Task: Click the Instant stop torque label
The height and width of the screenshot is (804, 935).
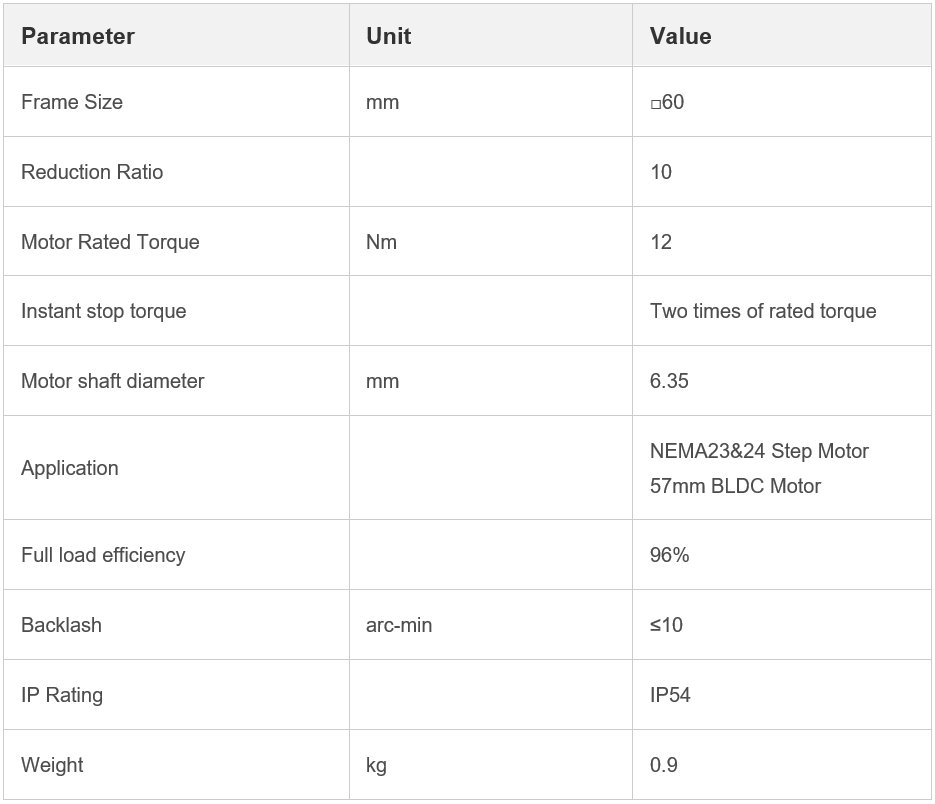Action: (x=104, y=311)
